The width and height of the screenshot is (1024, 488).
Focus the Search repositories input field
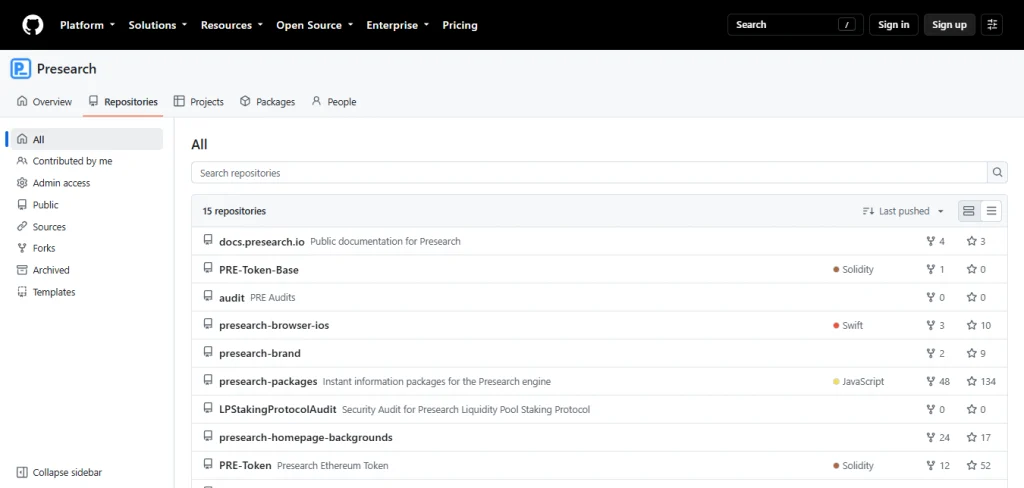(589, 173)
